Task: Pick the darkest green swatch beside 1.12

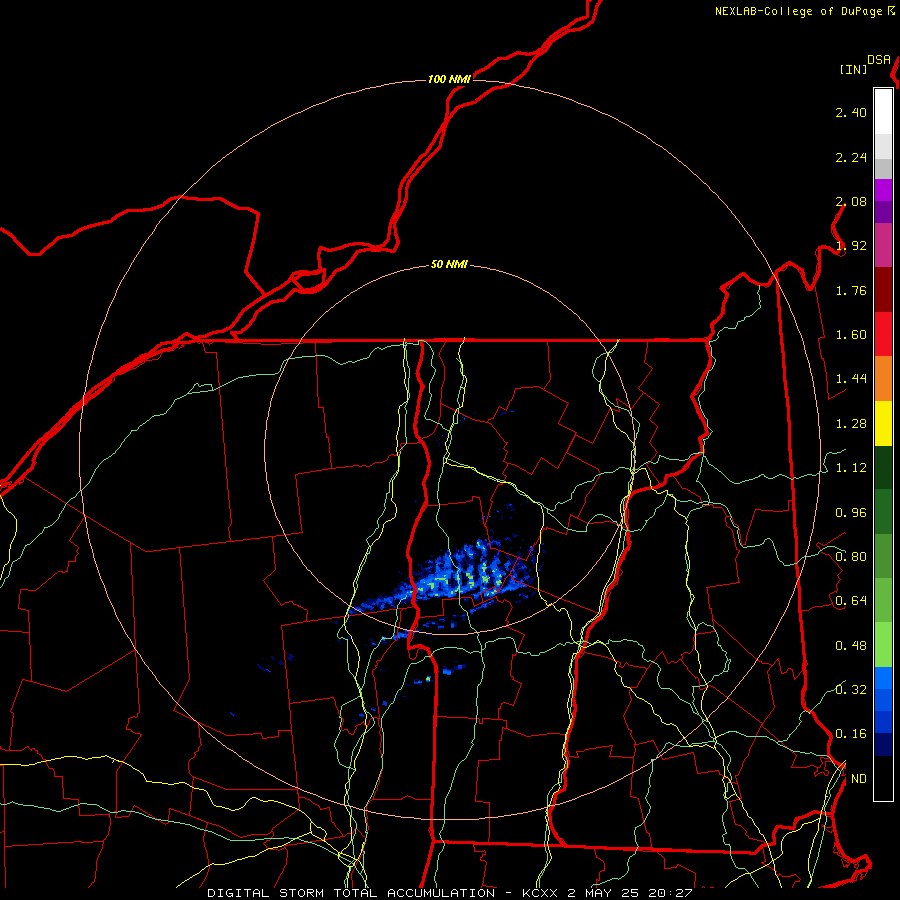Action: point(883,467)
